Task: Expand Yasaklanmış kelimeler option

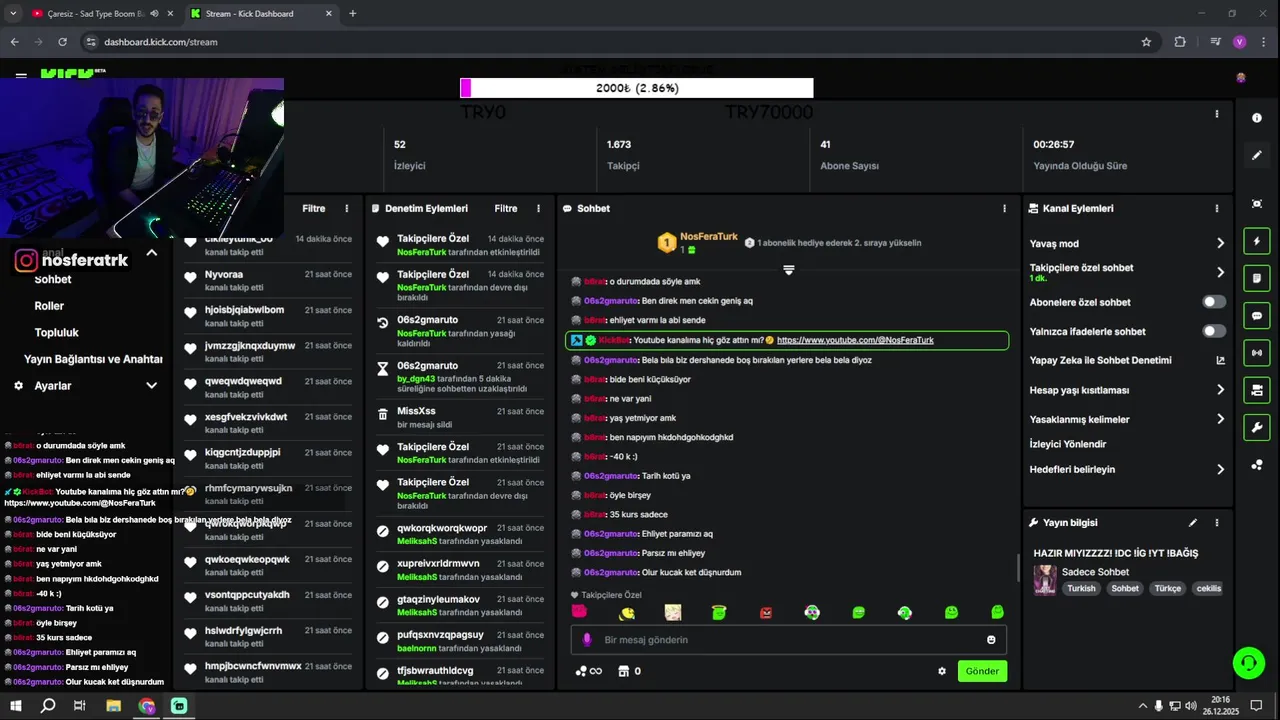Action: [1220, 419]
